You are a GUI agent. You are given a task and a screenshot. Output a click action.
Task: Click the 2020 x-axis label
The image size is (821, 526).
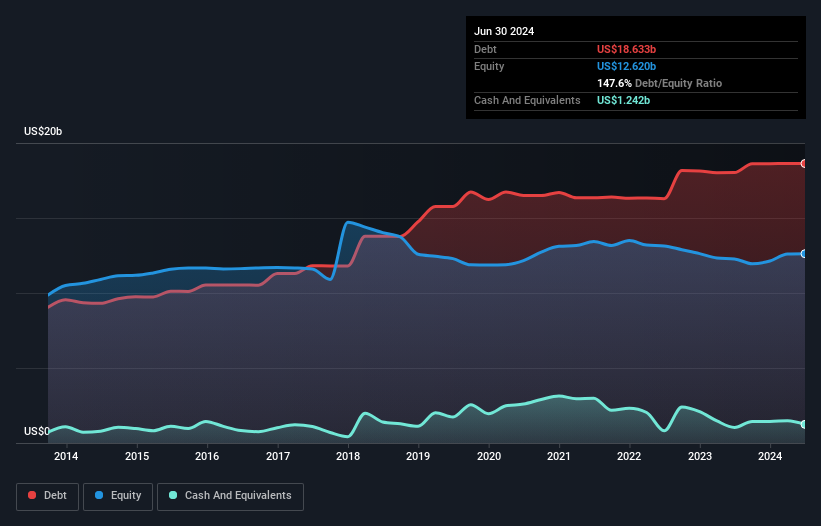(489, 456)
